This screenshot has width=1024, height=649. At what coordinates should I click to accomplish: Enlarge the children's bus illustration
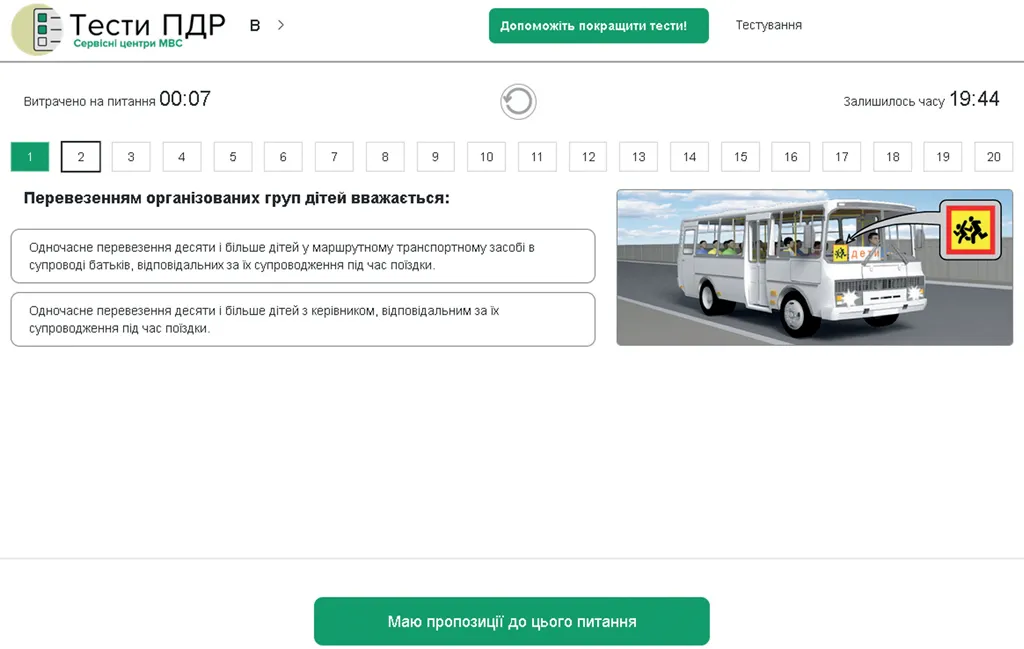tap(814, 268)
